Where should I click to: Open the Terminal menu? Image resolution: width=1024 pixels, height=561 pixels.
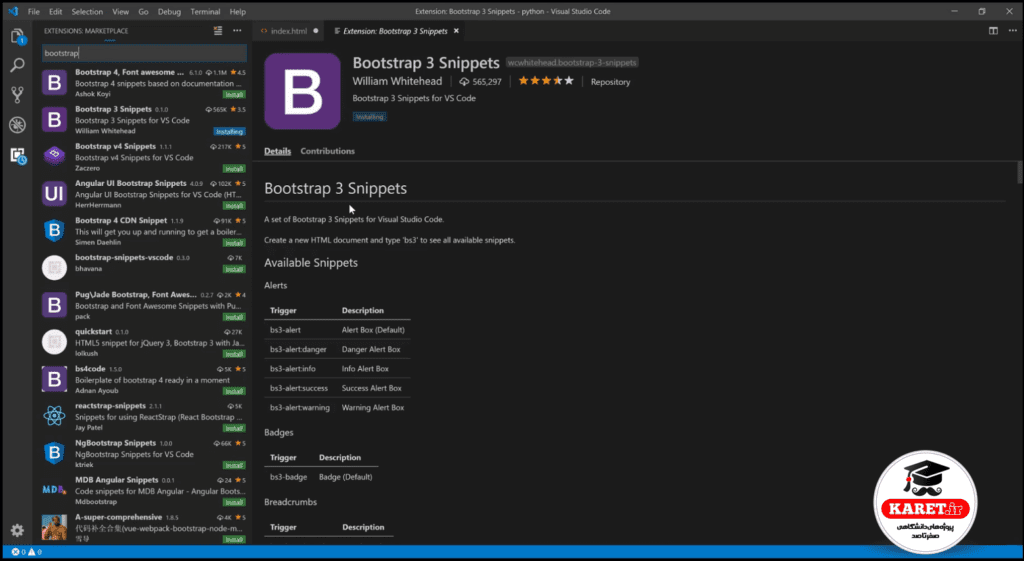pos(205,12)
